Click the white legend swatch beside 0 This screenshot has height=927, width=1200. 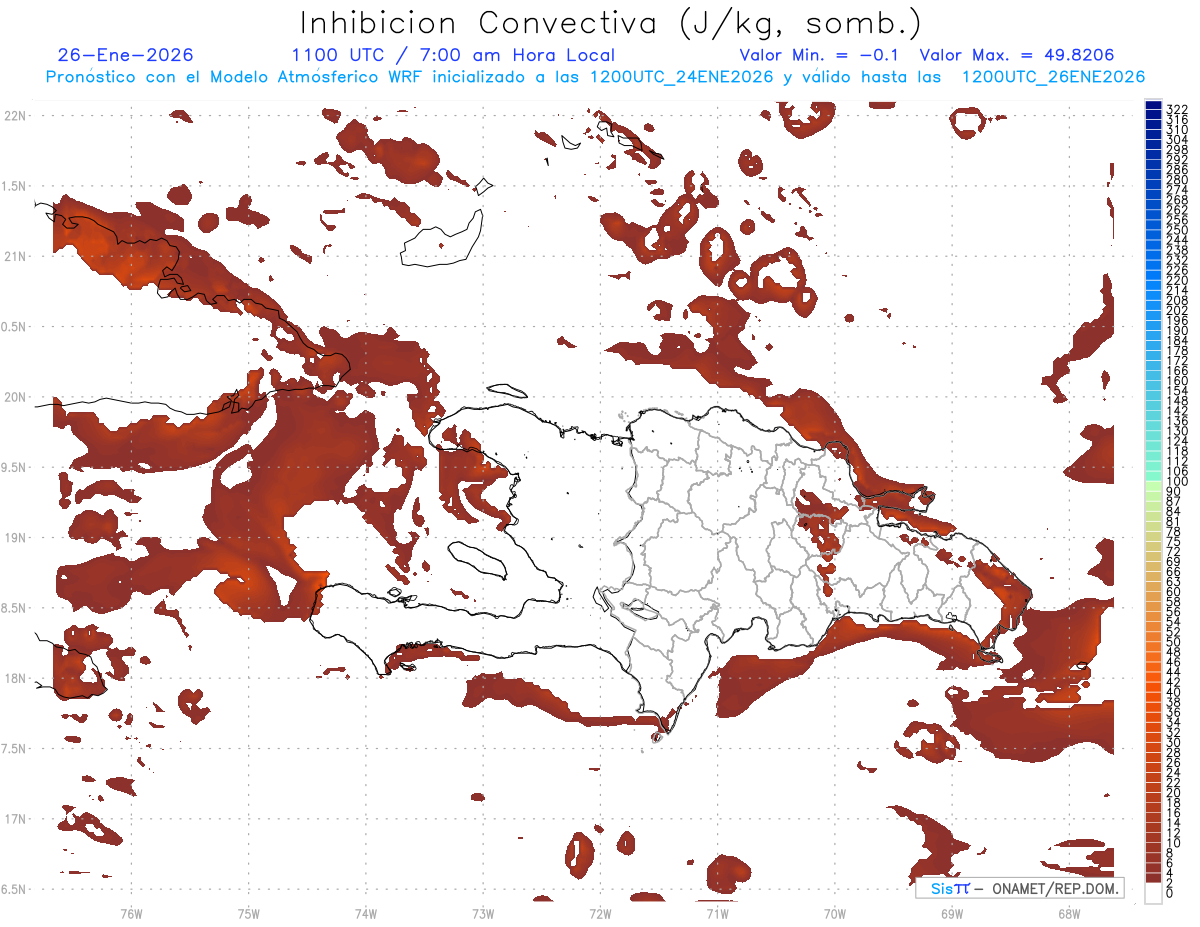(1153, 893)
